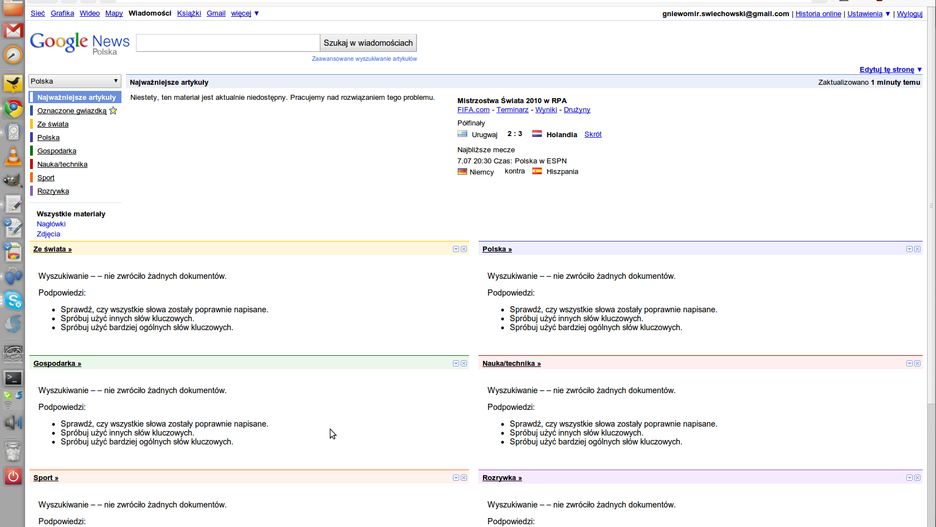
Task: Open the Gmail icon in the dock
Action: pyautogui.click(x=13, y=31)
